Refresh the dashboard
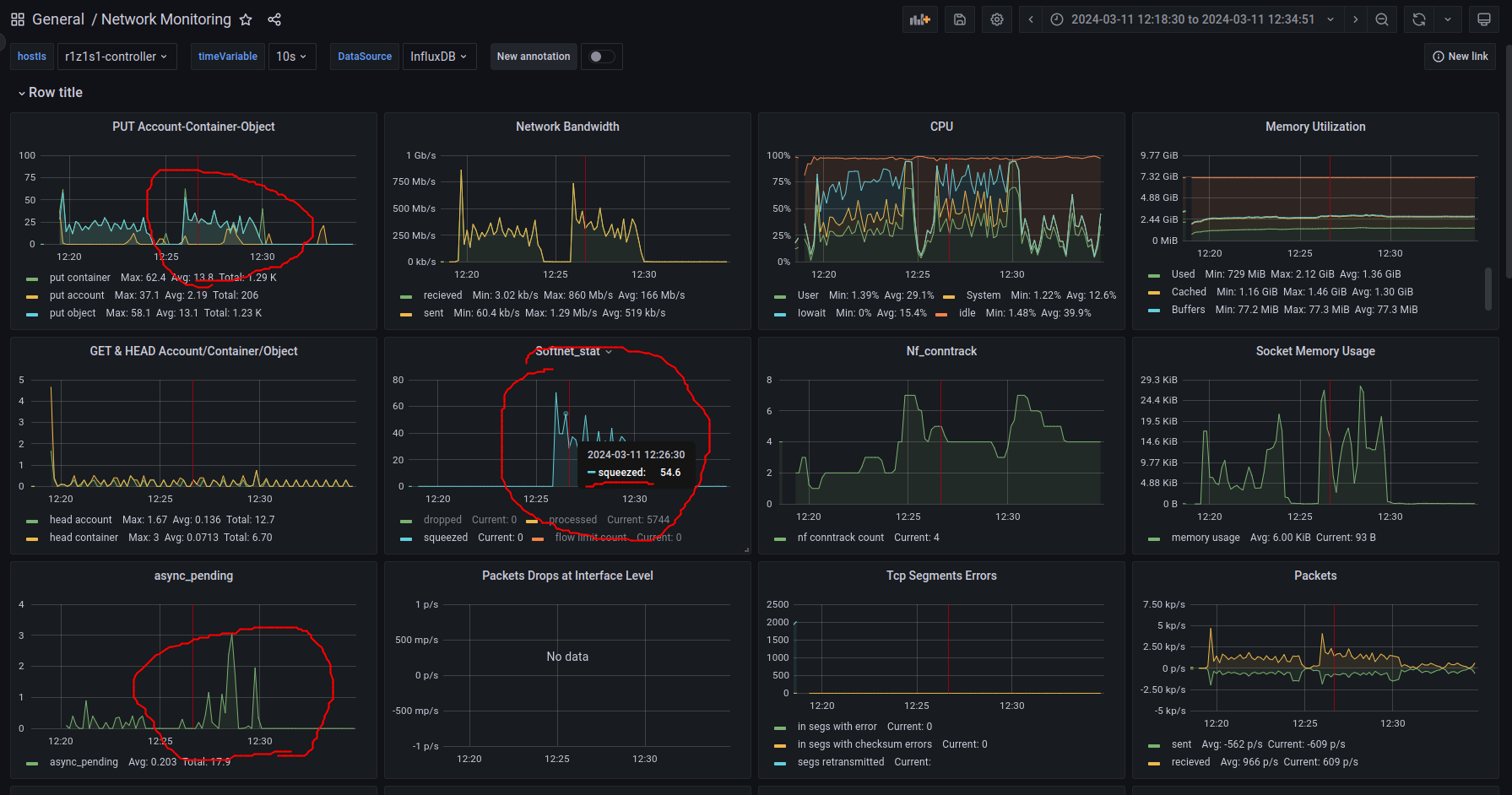The height and width of the screenshot is (795, 1512). point(1419,19)
